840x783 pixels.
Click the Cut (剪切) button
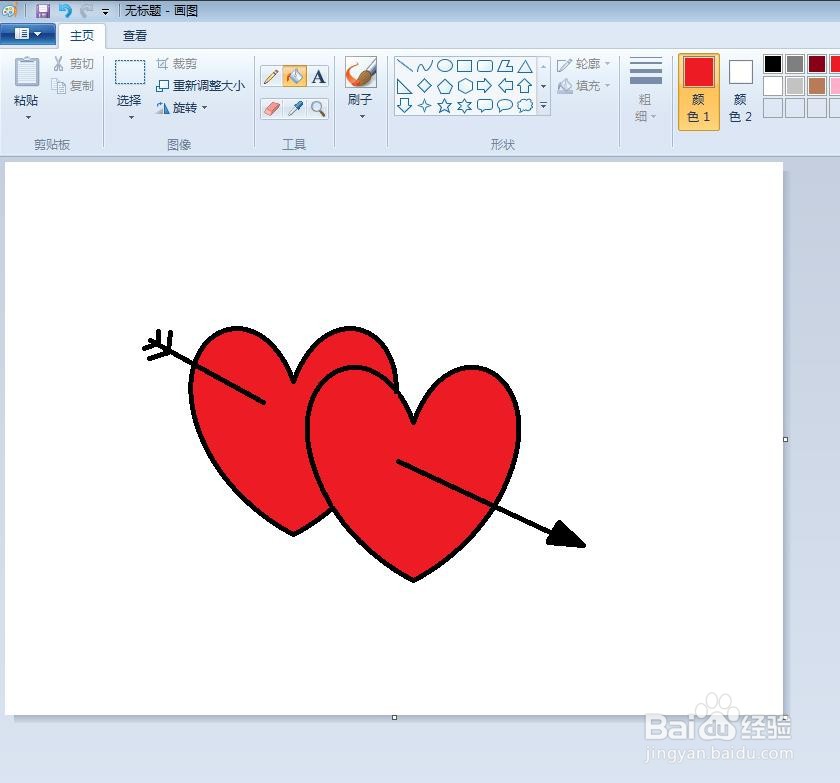(x=73, y=64)
